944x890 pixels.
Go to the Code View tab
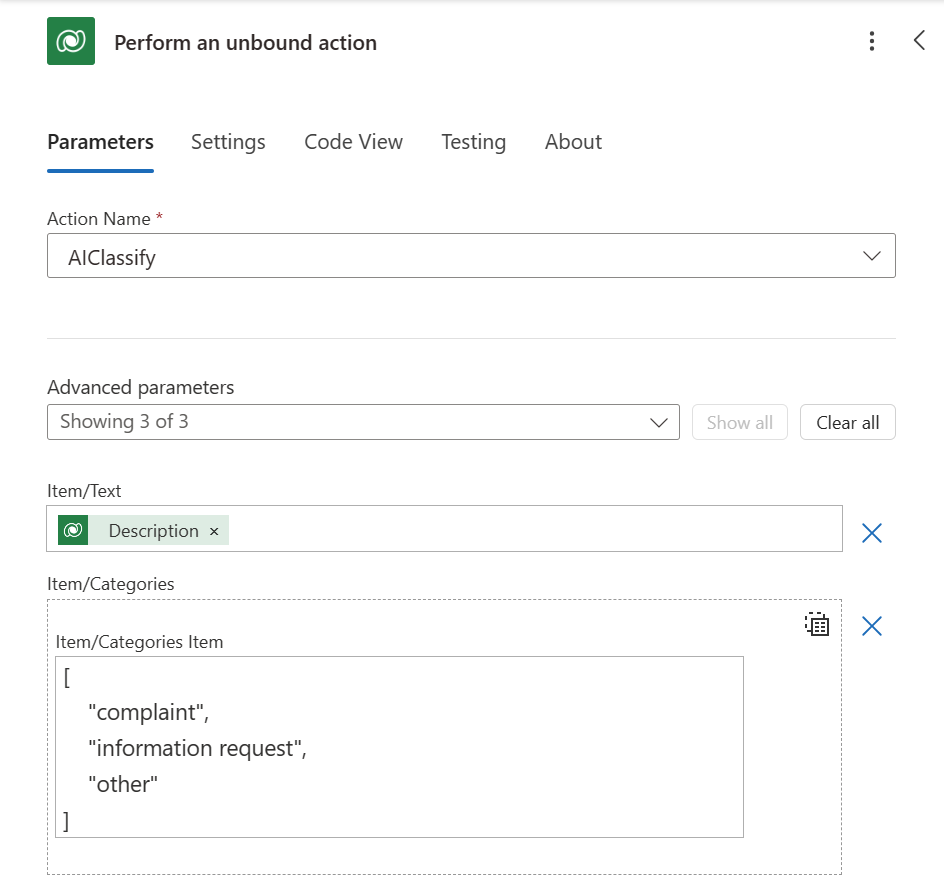[353, 142]
